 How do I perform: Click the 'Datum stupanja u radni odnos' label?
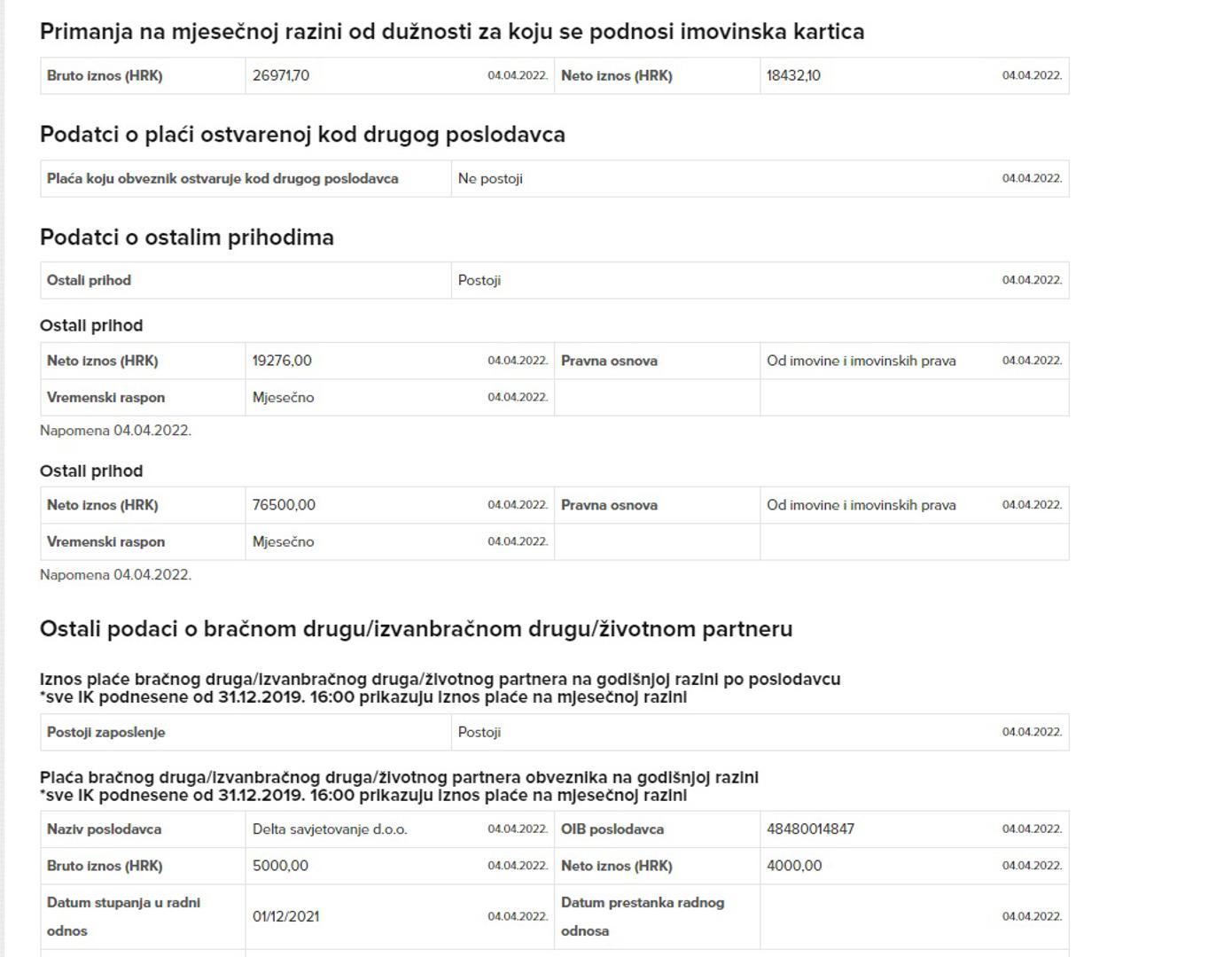pos(123,916)
